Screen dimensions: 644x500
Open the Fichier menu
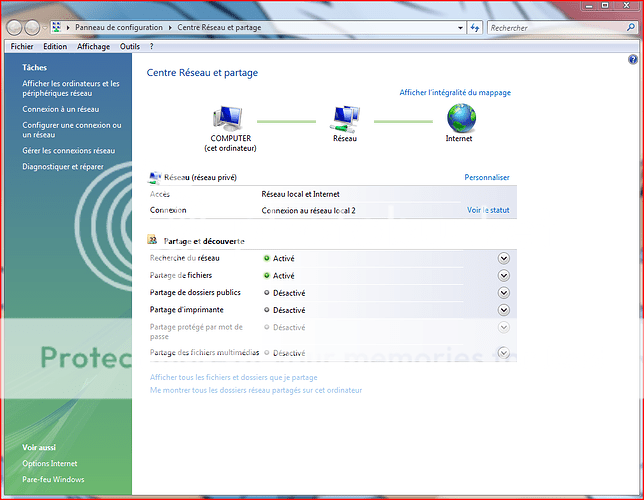[x=22, y=46]
